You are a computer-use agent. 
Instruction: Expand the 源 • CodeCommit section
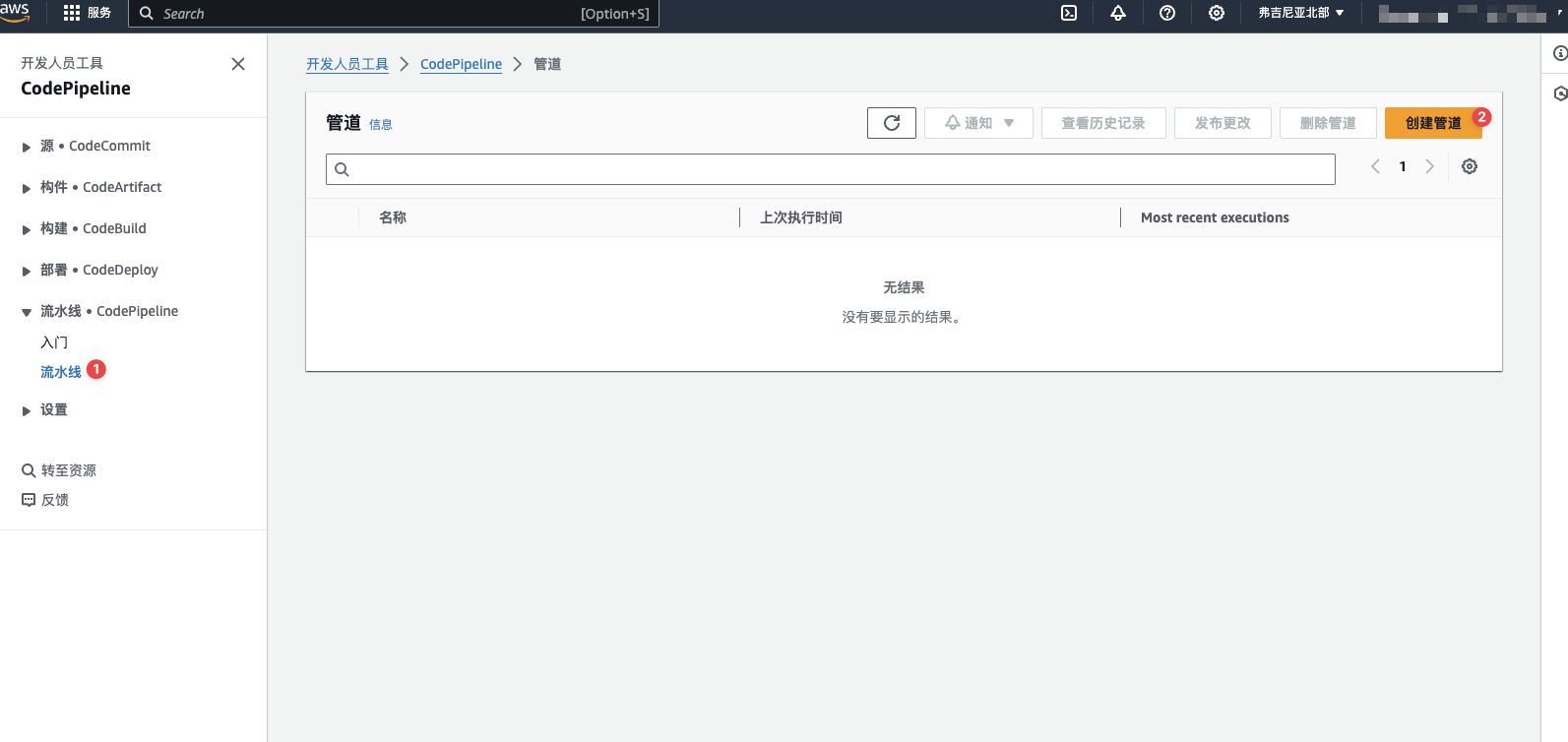point(27,148)
